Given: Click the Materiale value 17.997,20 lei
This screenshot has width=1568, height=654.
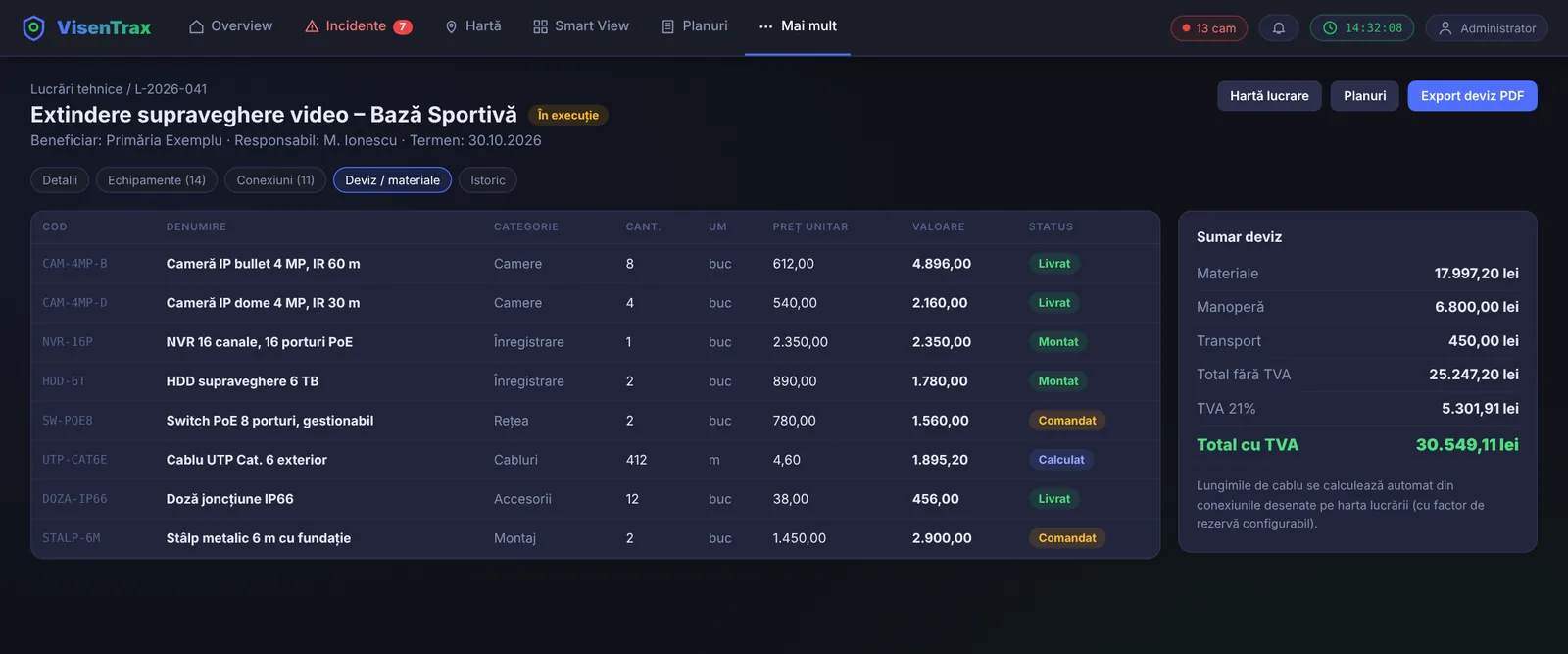Looking at the screenshot, I should click(x=1477, y=274).
